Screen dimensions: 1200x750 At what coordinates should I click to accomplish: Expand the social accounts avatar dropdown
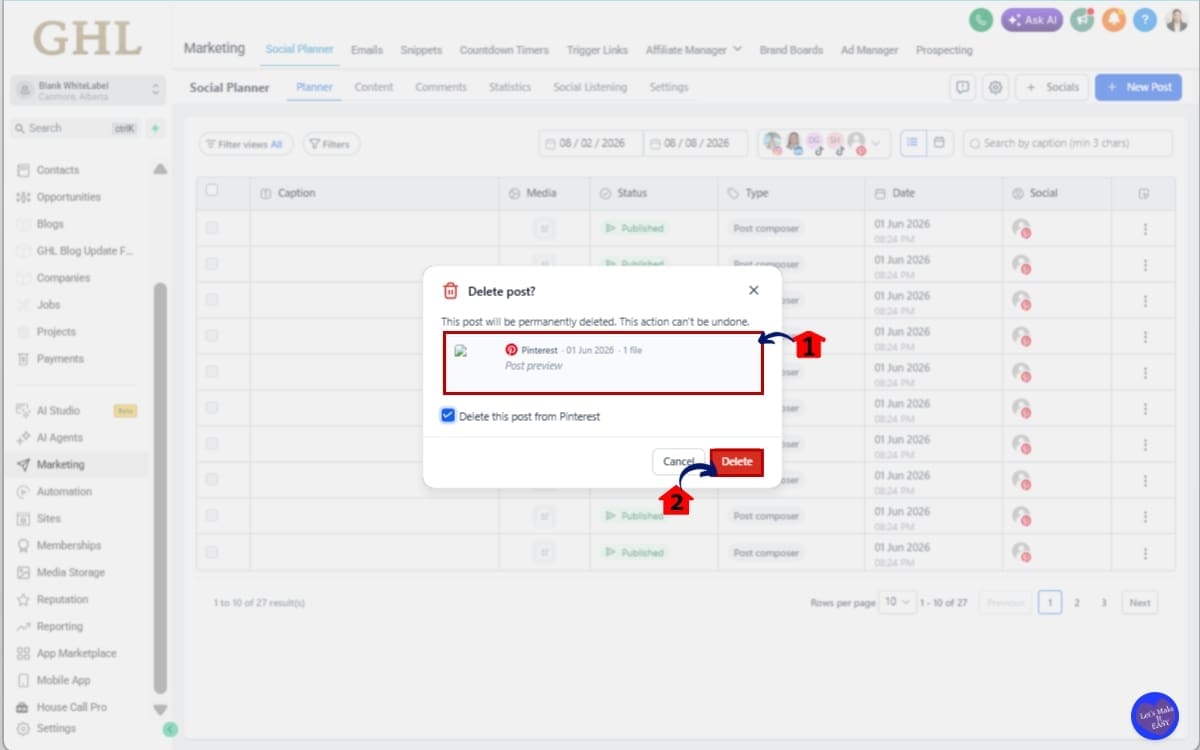point(878,143)
